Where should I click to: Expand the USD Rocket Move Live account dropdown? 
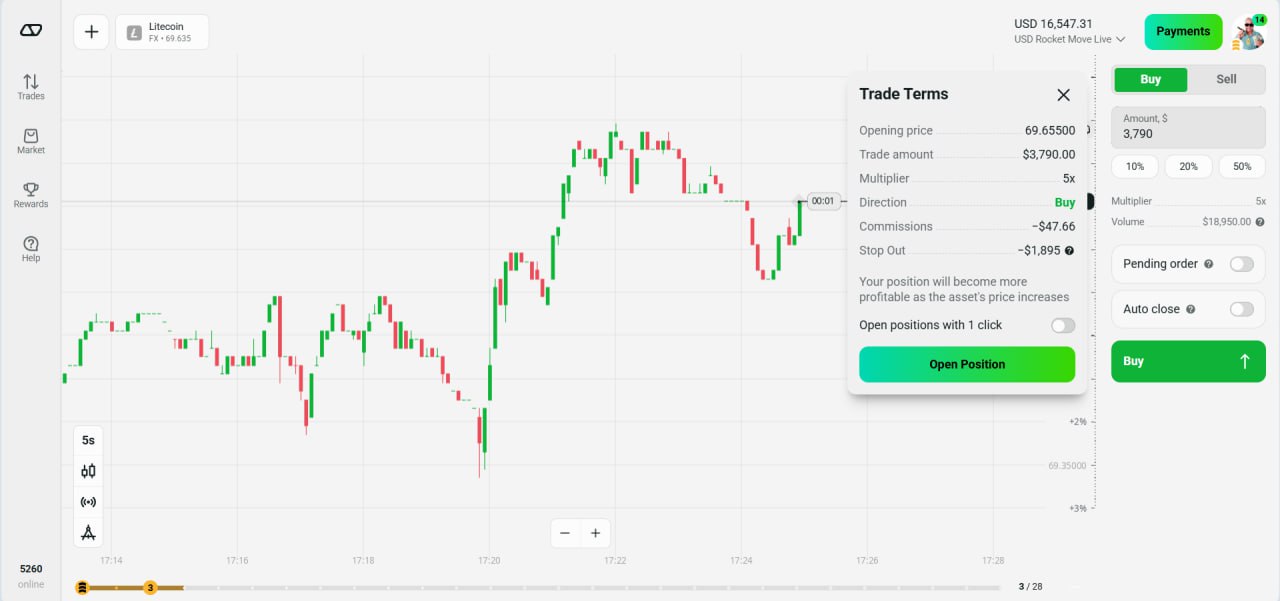pyautogui.click(x=1069, y=39)
